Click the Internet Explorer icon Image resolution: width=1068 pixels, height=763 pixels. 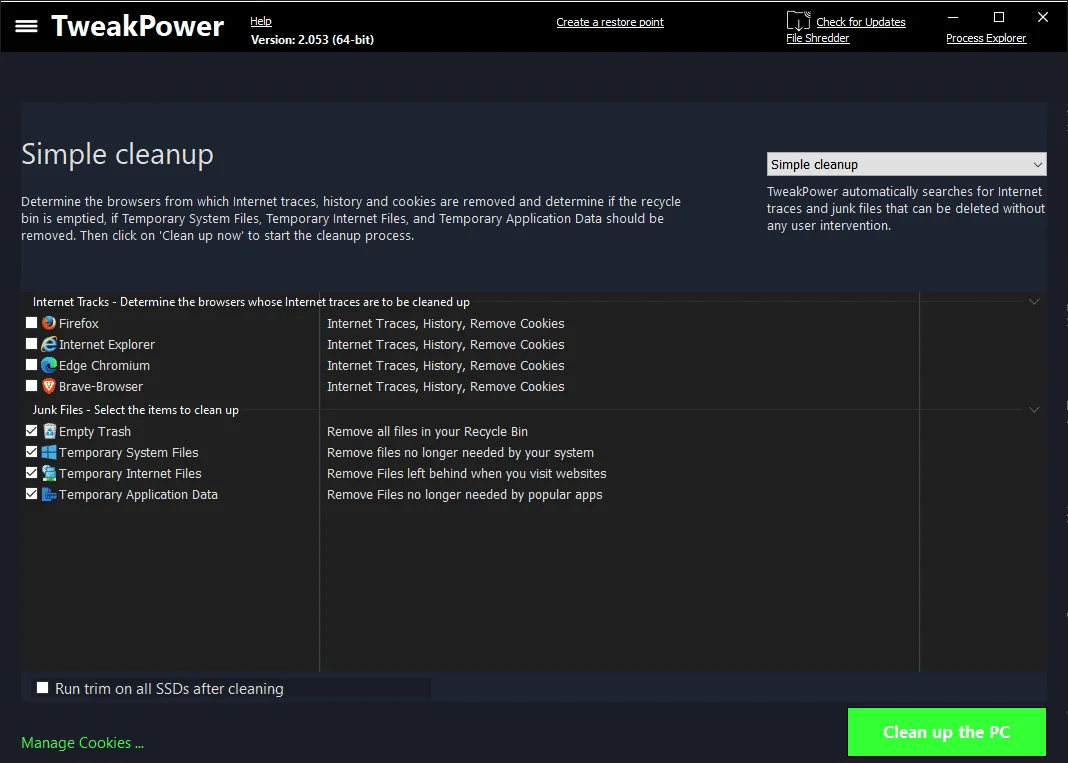coord(49,344)
